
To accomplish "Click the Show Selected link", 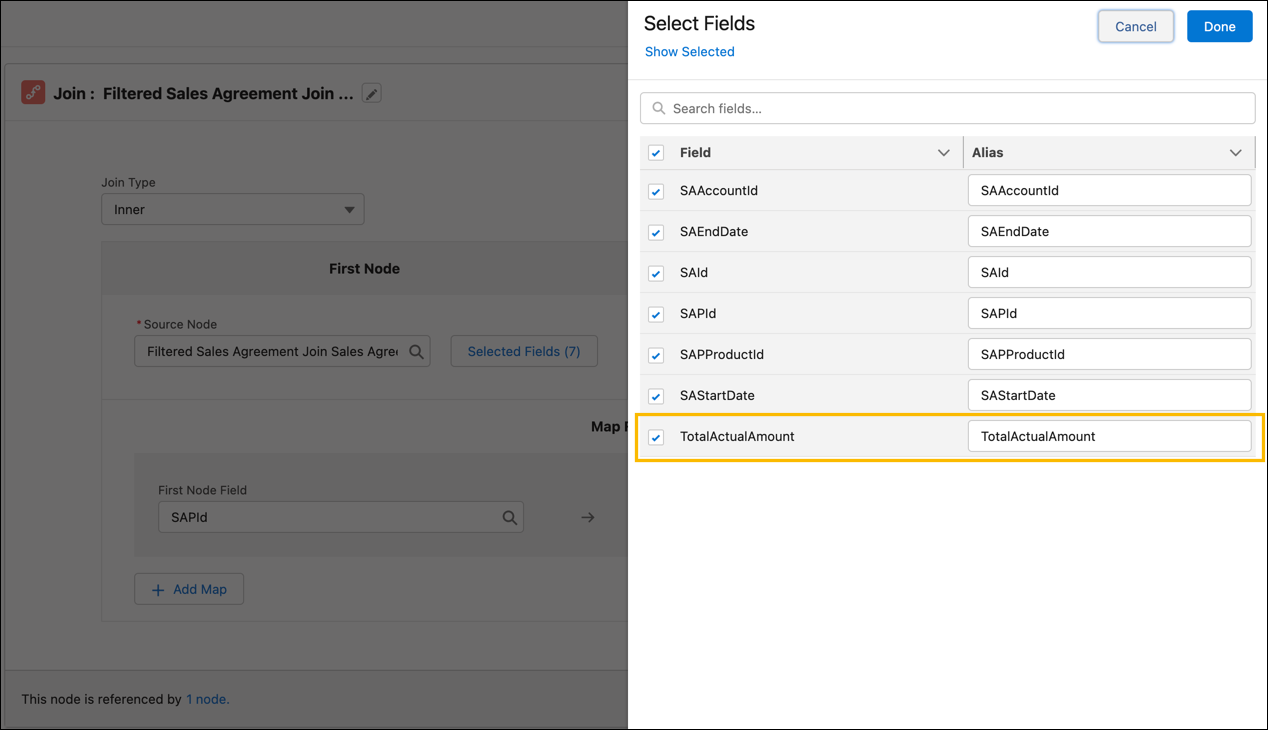I will [x=689, y=51].
